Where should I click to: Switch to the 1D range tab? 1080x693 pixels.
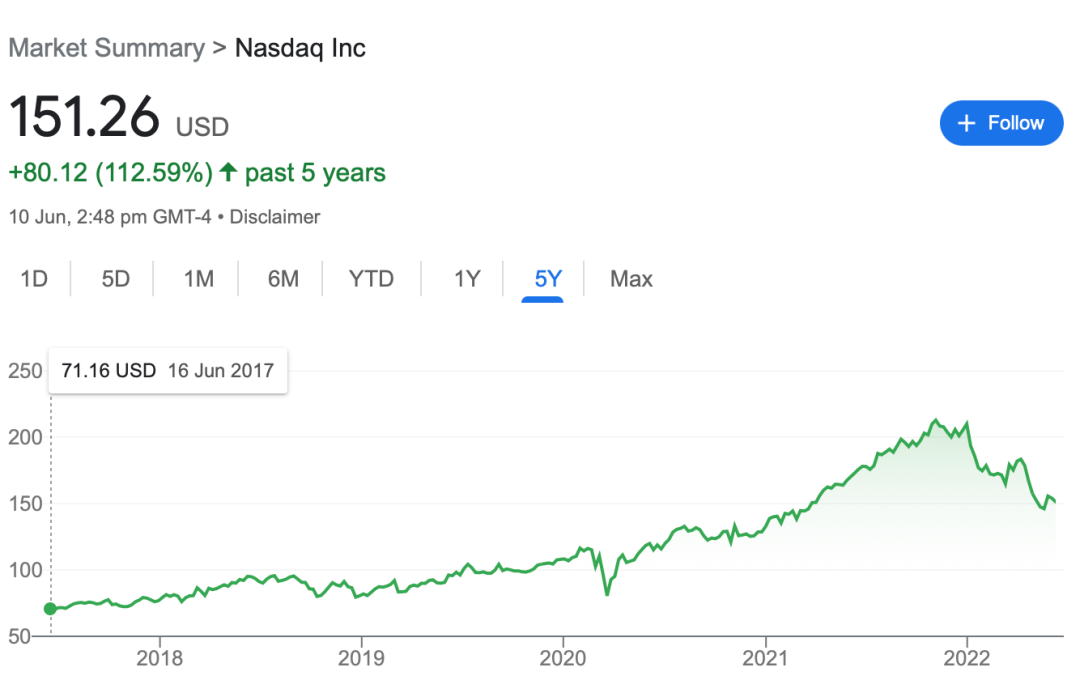(x=34, y=279)
